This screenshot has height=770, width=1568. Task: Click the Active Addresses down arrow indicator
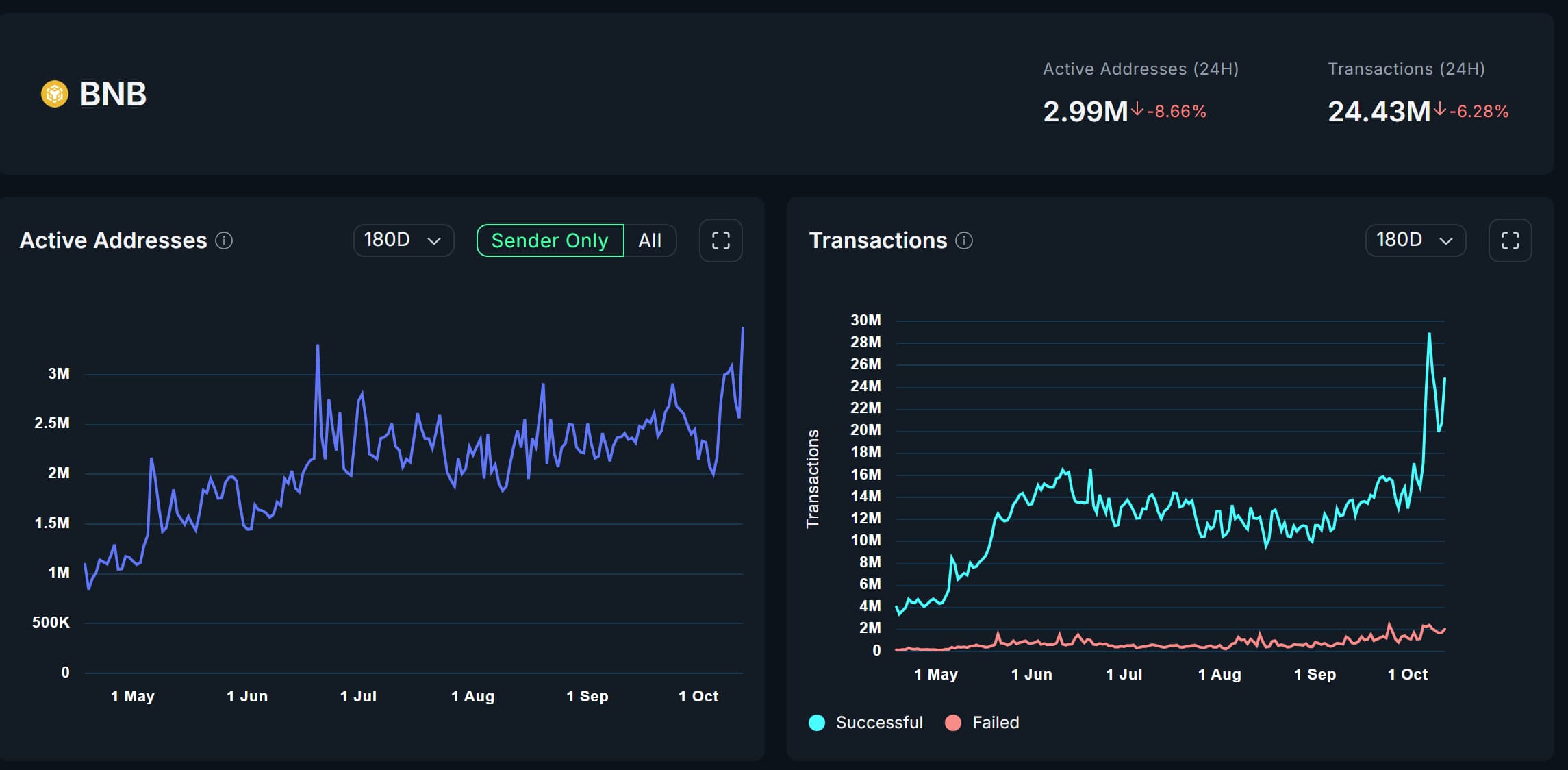1137,110
